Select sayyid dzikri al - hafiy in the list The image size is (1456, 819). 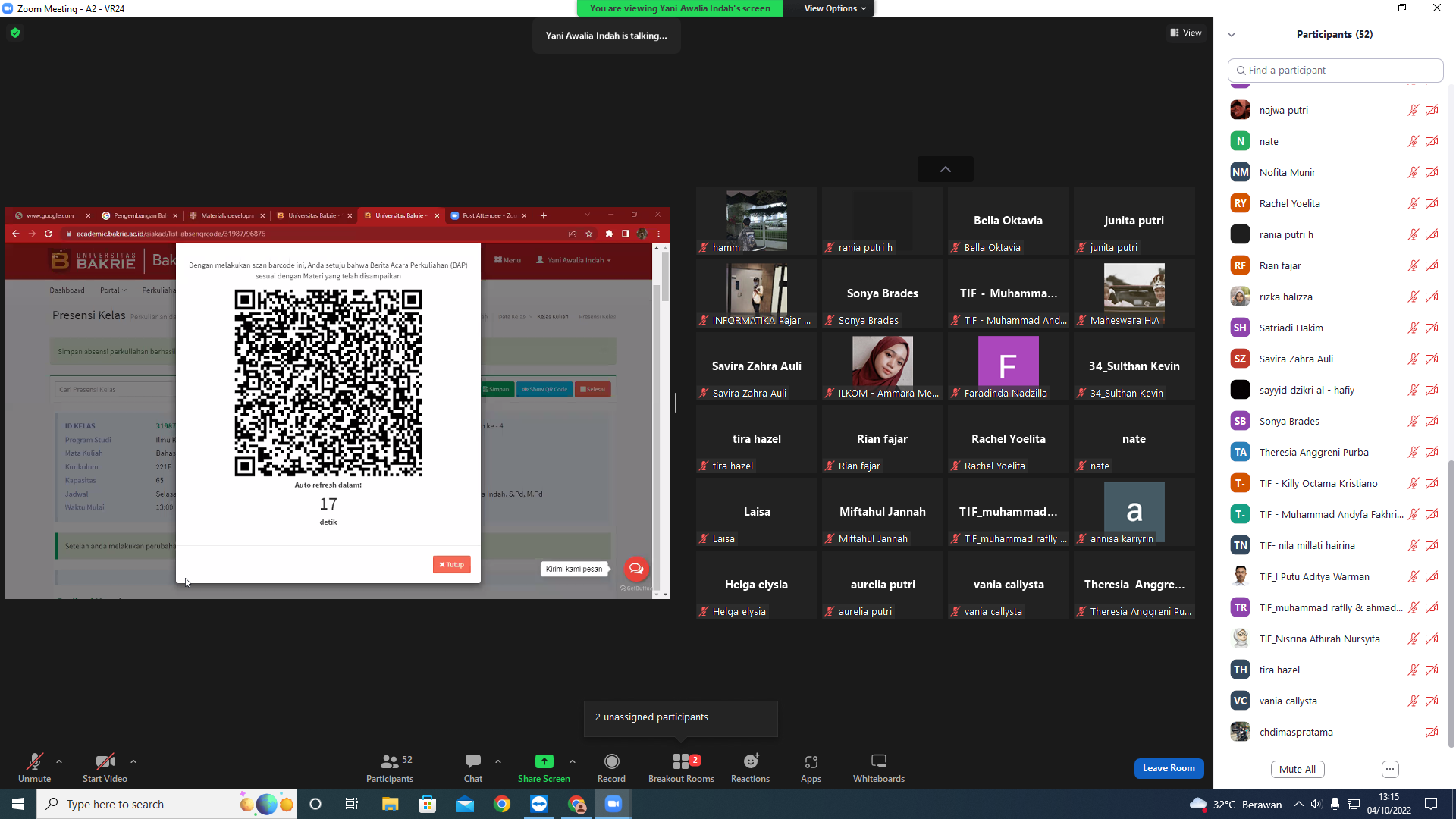[1307, 390]
